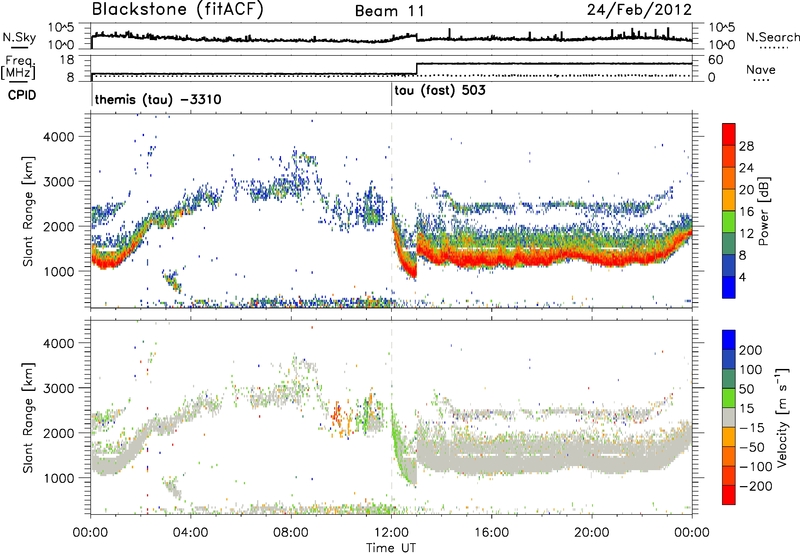Viewport: 800px width, 554px height.
Task: Click the 04:00 time tick label
Action: 191,533
